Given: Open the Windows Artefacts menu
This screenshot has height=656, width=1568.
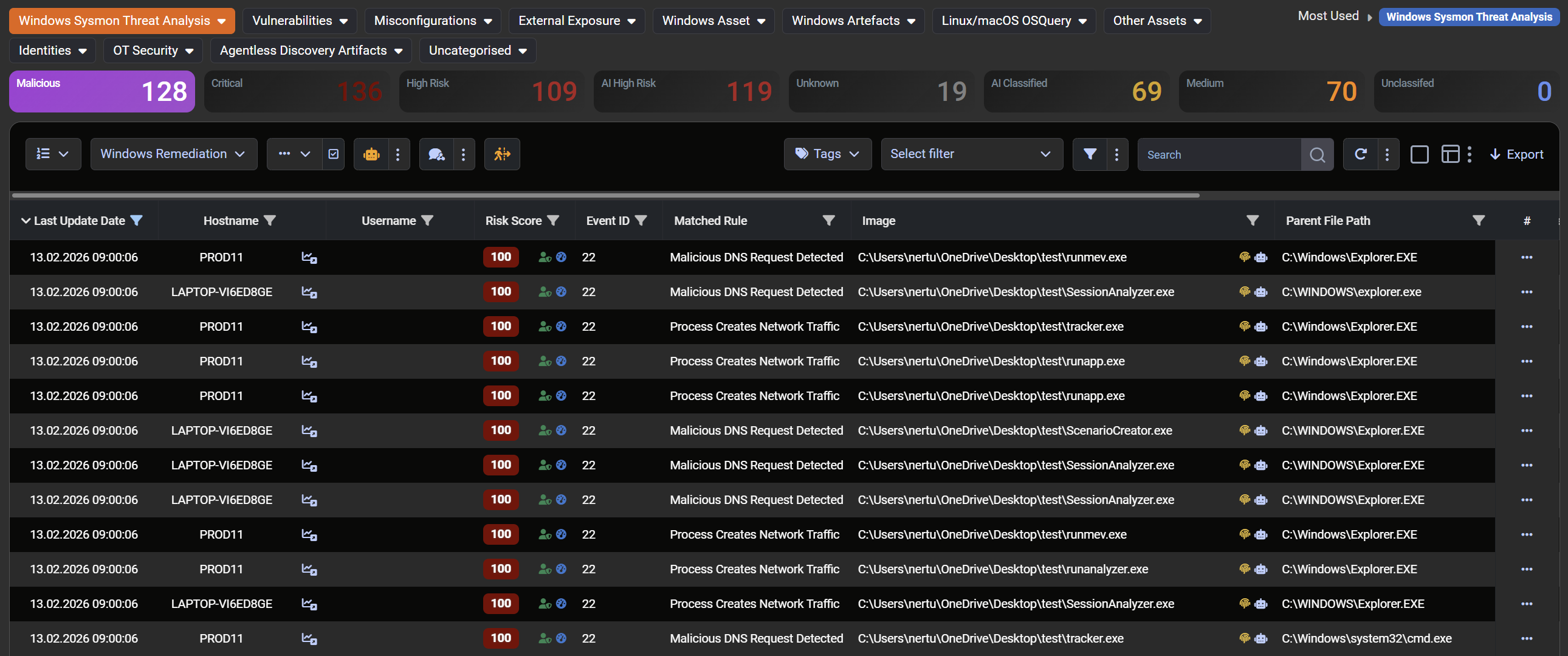Looking at the screenshot, I should pyautogui.click(x=852, y=21).
